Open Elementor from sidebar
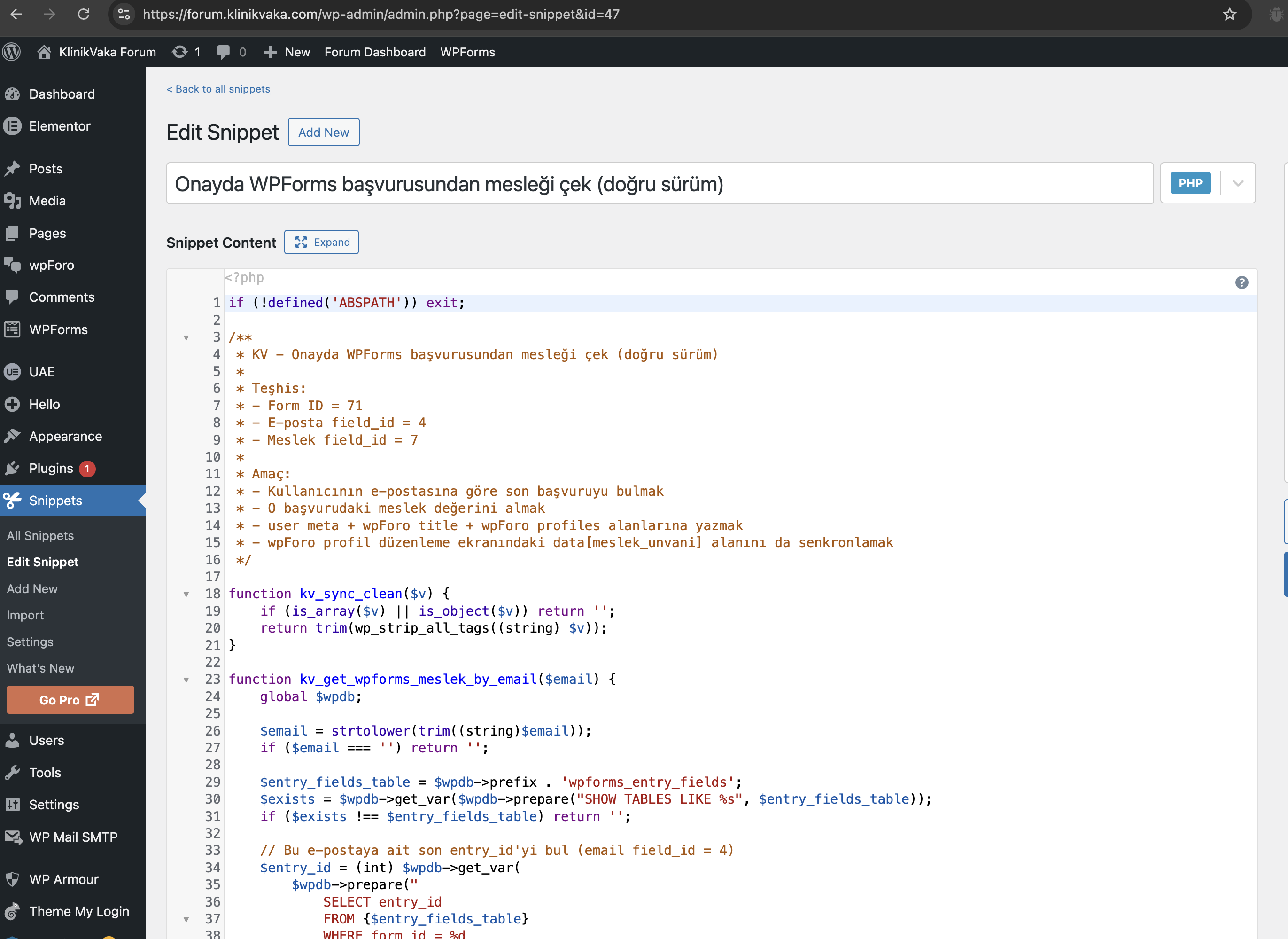The width and height of the screenshot is (1288, 939). (x=59, y=126)
